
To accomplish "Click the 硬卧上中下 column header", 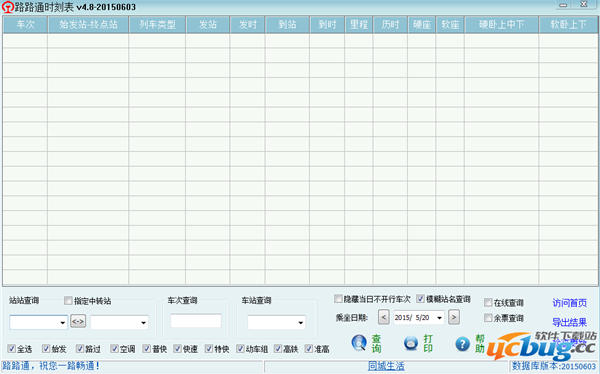I will point(501,24).
